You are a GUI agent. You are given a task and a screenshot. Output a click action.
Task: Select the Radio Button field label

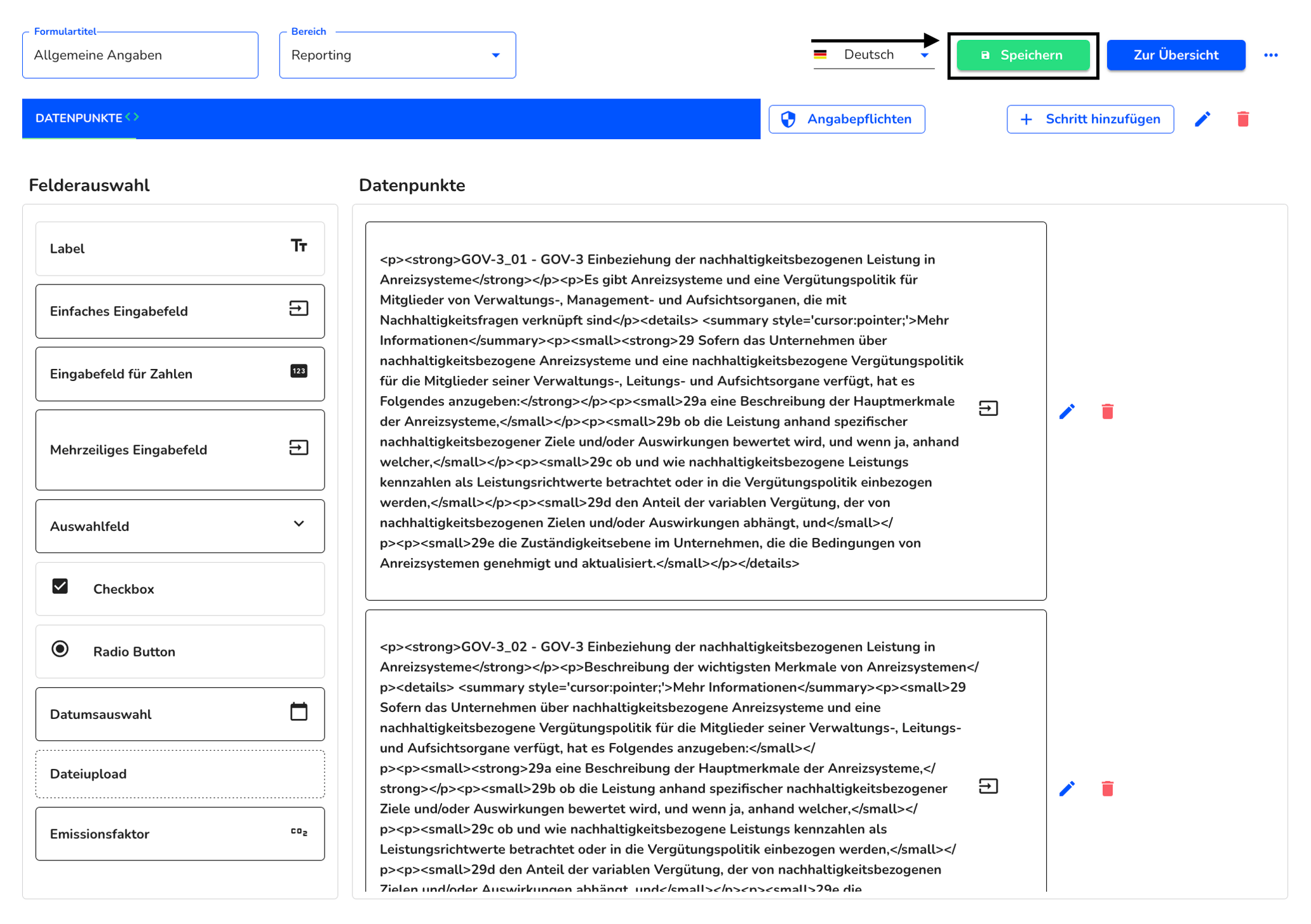click(x=134, y=652)
